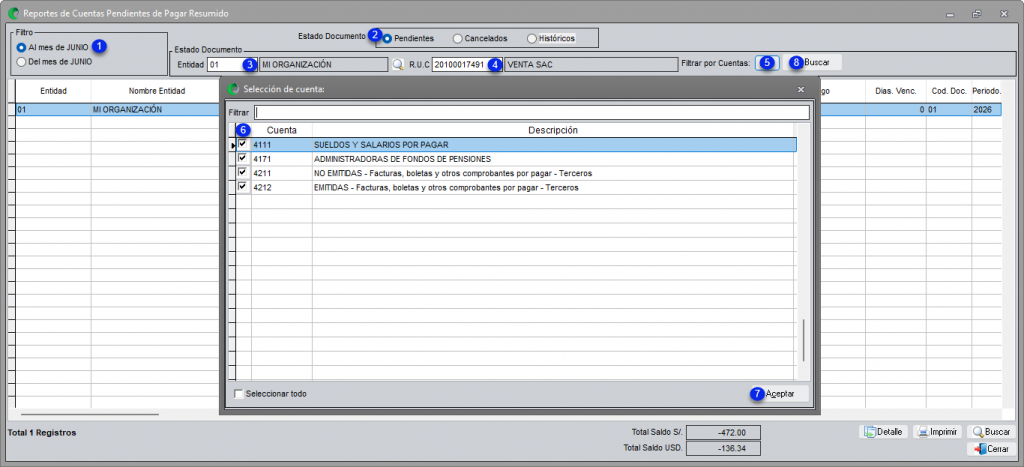1024x467 pixels.
Task: Click the main grid horizontal scrollbar
Action: pos(89,414)
